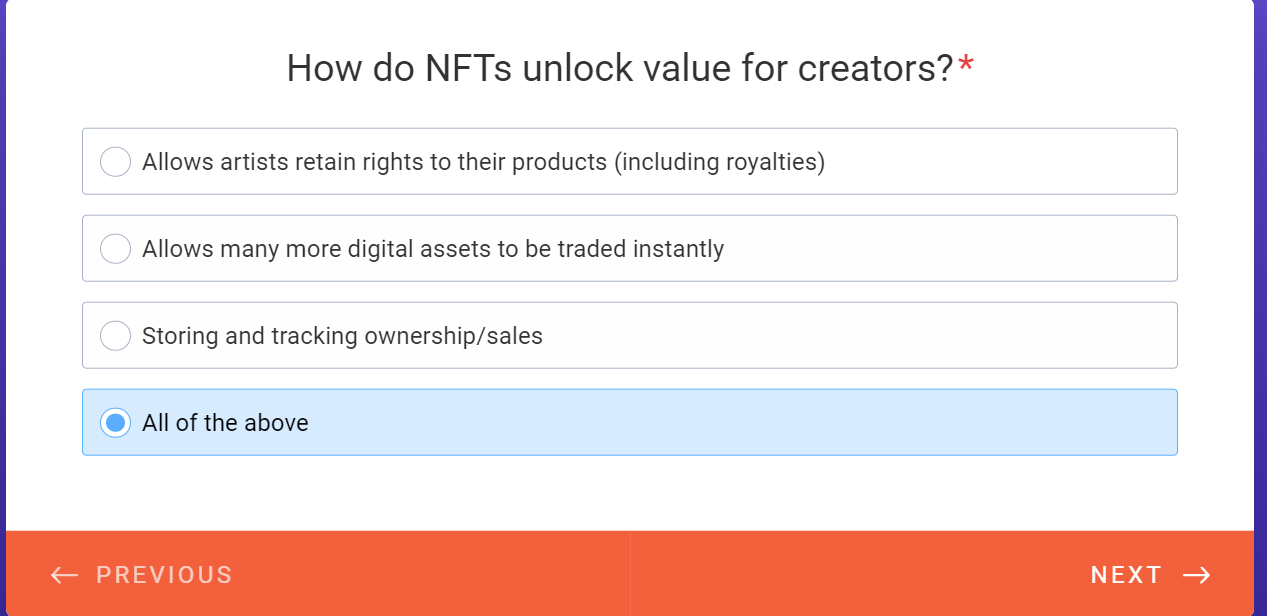Select the radio circle for traded instantly option

pos(116,249)
